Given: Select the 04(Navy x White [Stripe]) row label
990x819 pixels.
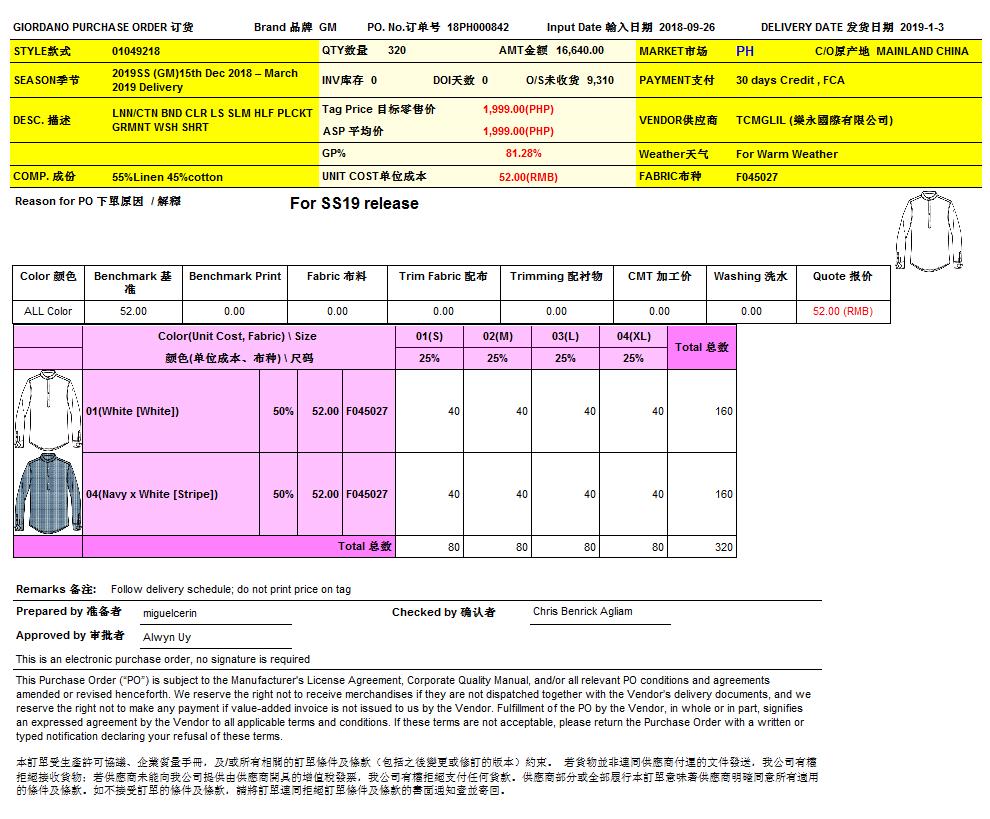Looking at the screenshot, I should 152,494.
